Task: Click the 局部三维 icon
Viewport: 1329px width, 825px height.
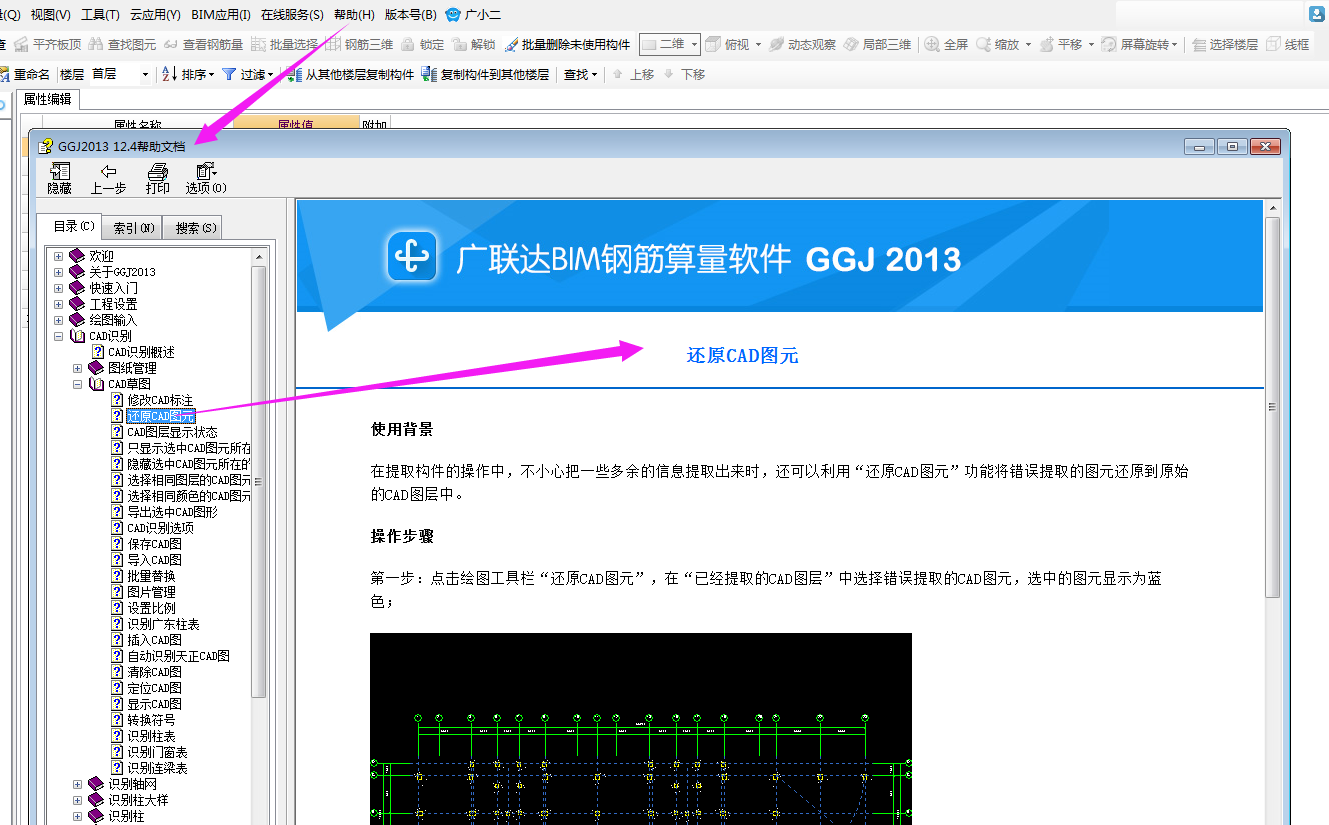Action: (x=852, y=45)
